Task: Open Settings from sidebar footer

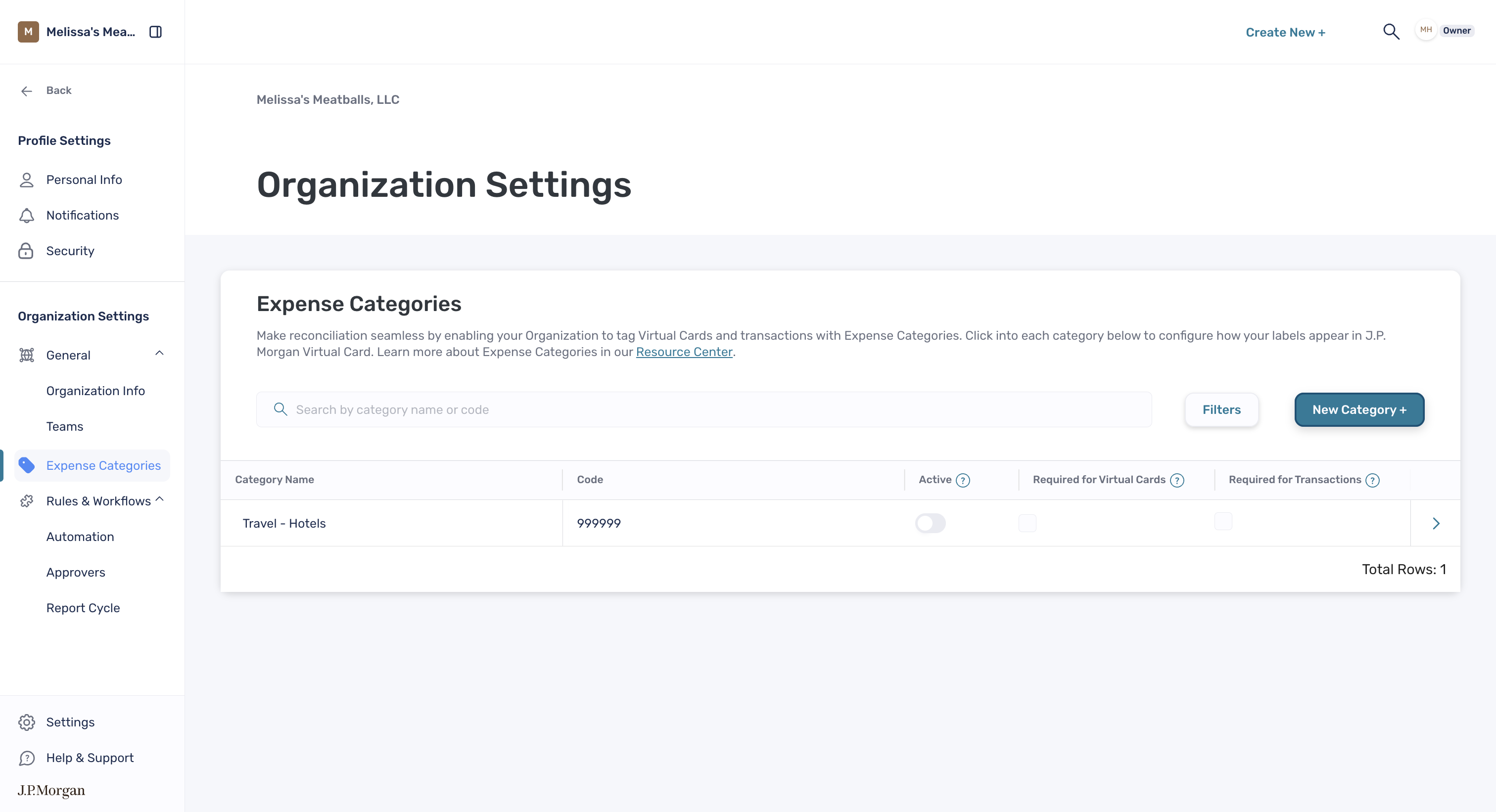Action: [70, 722]
